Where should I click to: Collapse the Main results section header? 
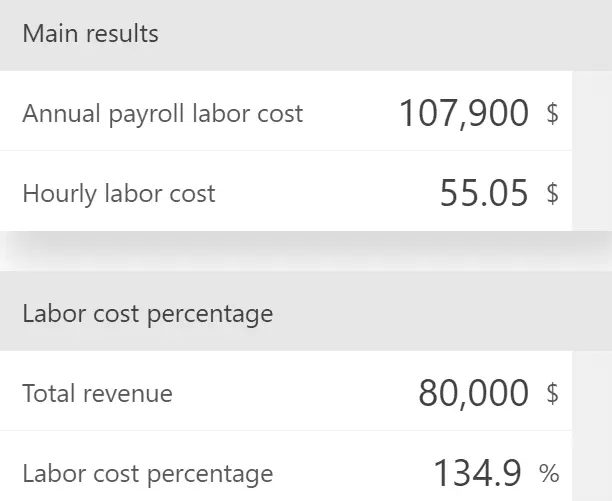click(x=91, y=34)
